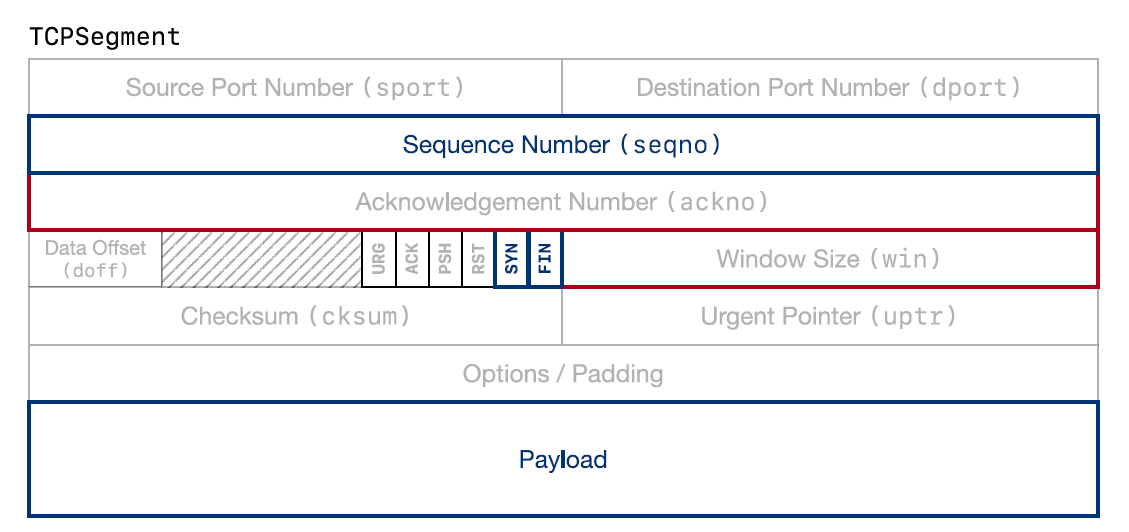This screenshot has width=1129, height=532.
Task: Click the highlighted FIN flag box
Action: pyautogui.click(x=545, y=259)
